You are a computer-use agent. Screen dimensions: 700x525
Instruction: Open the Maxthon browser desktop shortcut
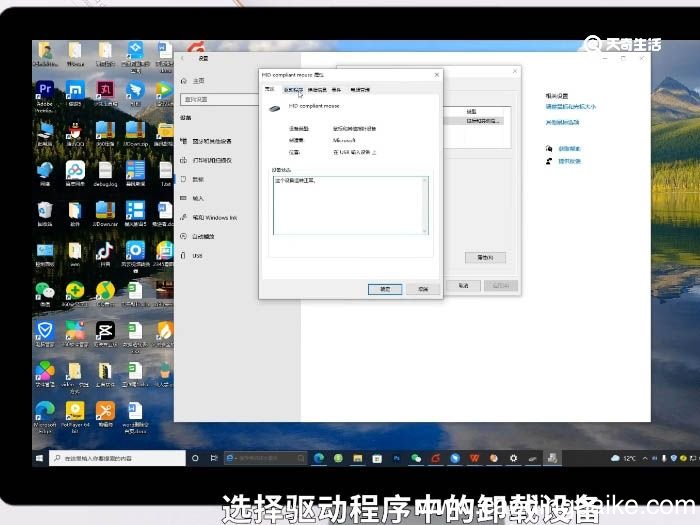(x=75, y=94)
